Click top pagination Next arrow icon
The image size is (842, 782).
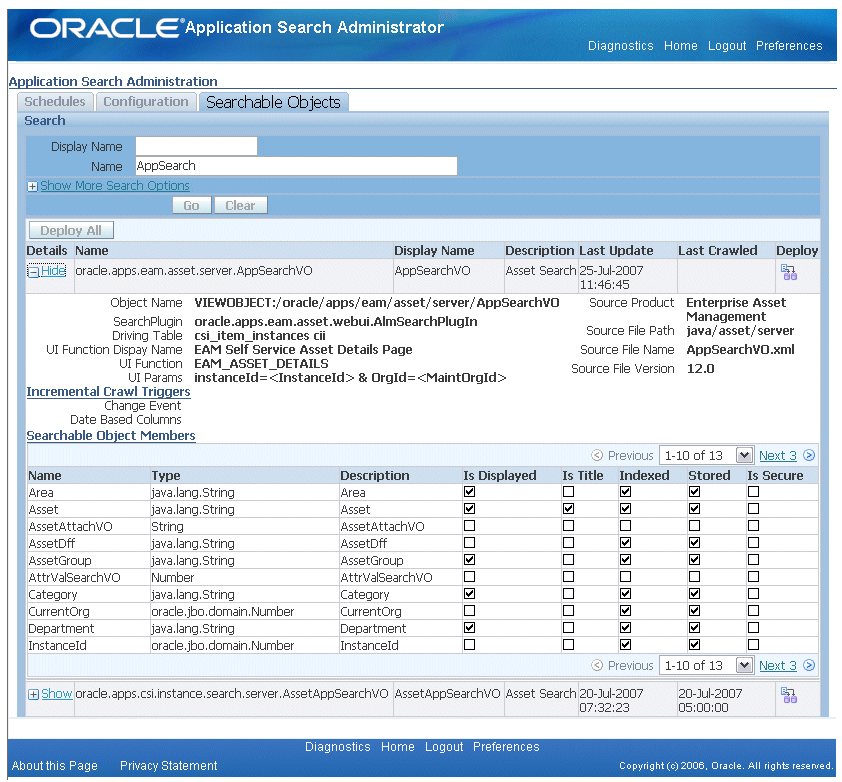pos(809,455)
